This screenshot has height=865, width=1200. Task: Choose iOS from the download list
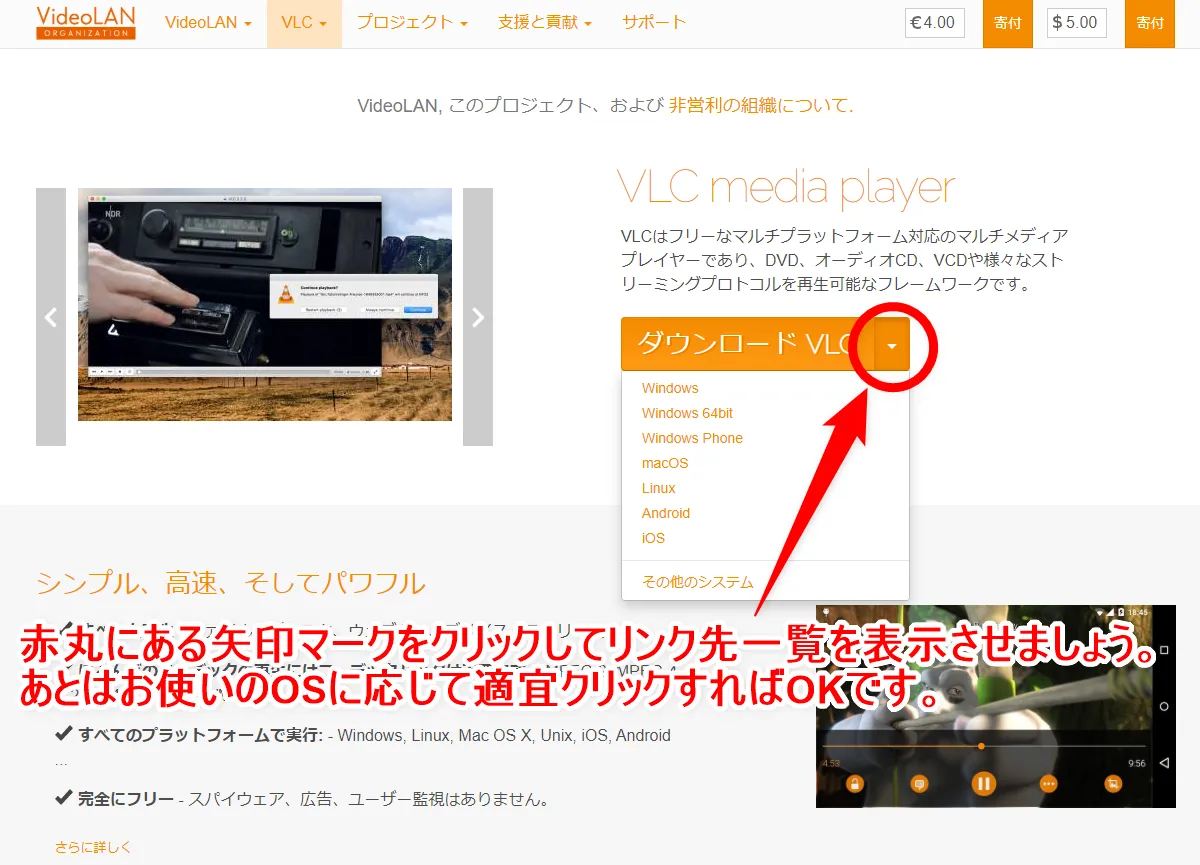(653, 538)
